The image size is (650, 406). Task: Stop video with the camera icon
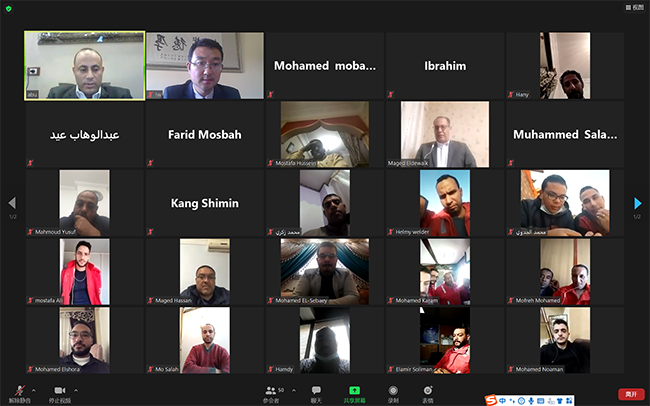pos(60,393)
